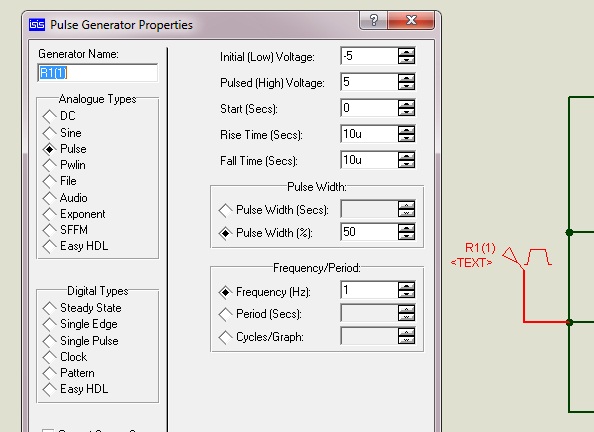Image resolution: width=594 pixels, height=432 pixels.
Task: Increase the Frequency (Hz) spinner
Action: (406, 286)
